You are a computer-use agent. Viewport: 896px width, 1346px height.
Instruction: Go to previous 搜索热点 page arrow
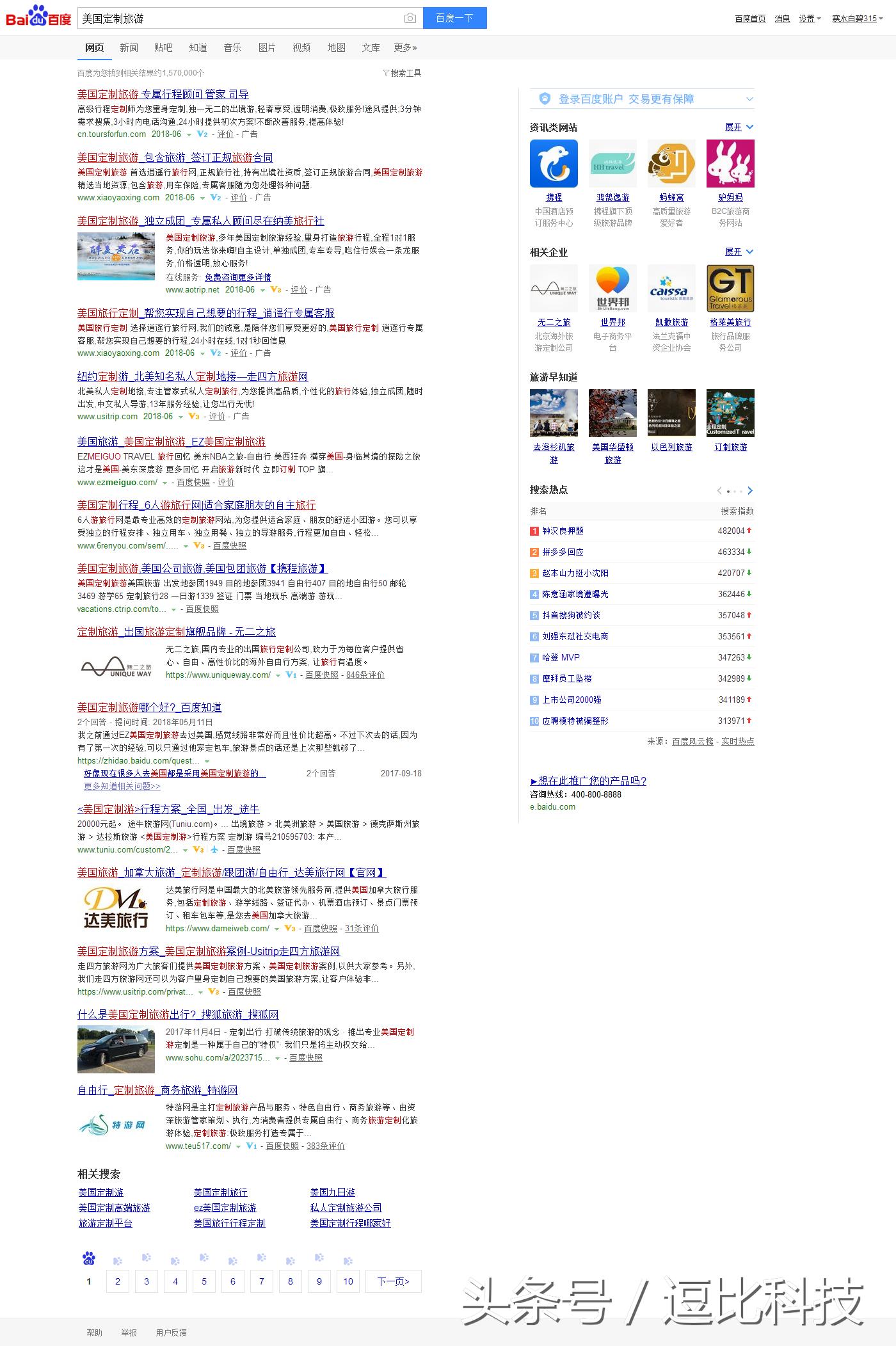719,491
